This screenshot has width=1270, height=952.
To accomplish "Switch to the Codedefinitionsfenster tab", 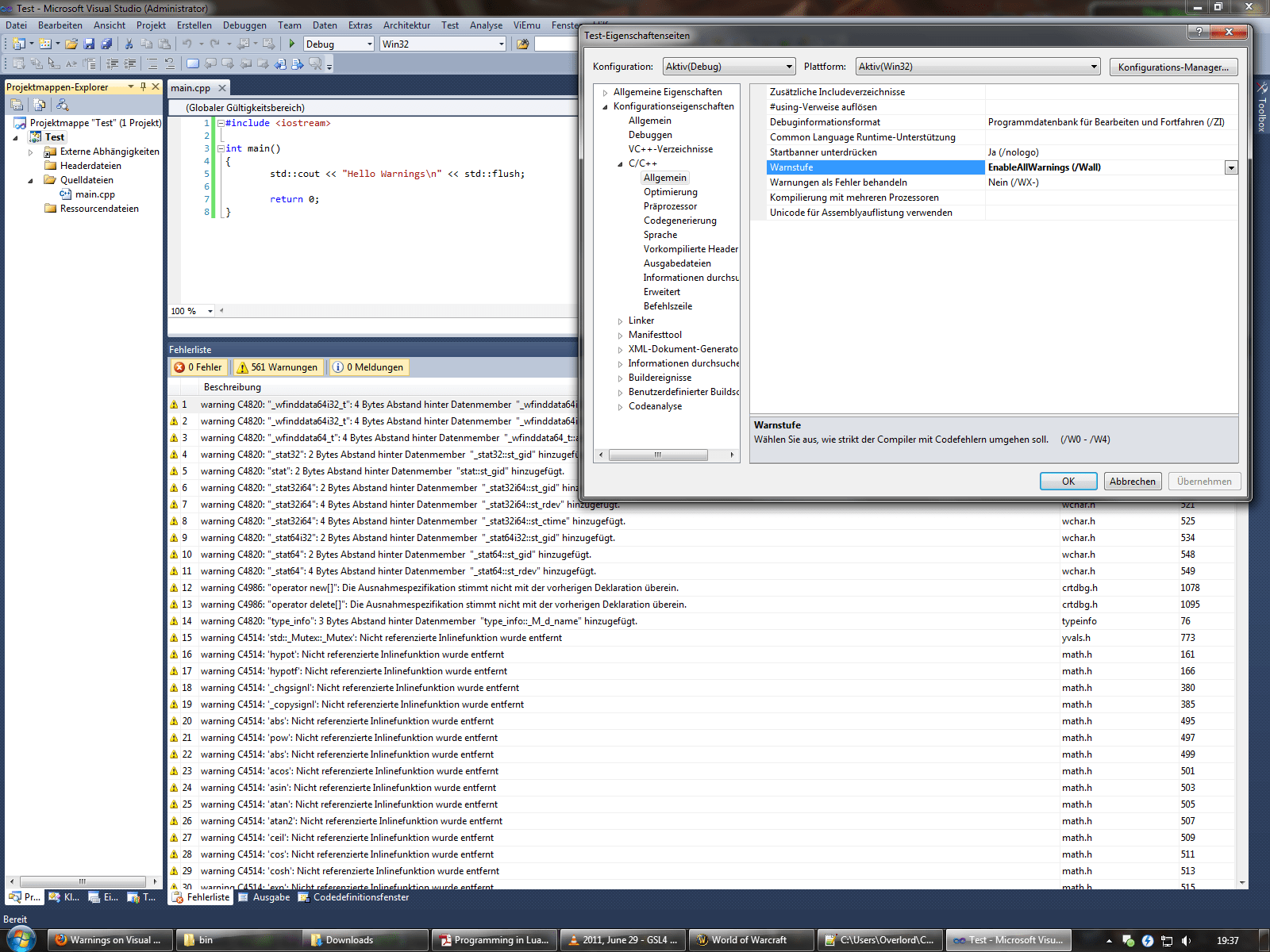I will point(354,897).
